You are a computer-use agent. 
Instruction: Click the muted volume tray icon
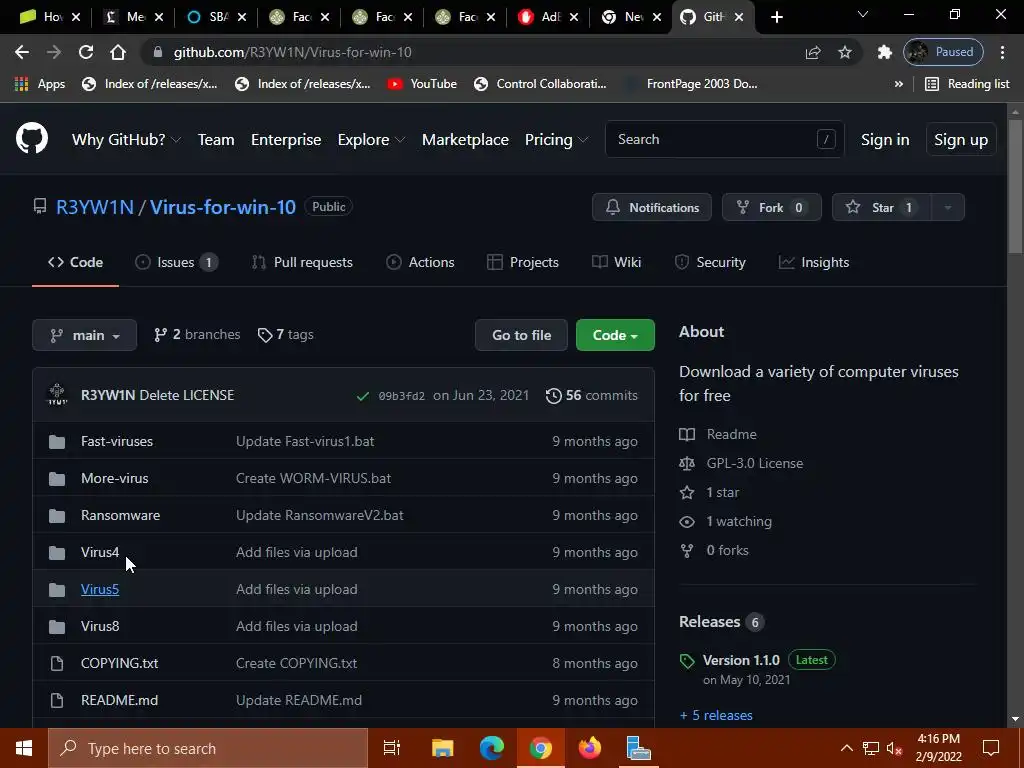point(894,748)
